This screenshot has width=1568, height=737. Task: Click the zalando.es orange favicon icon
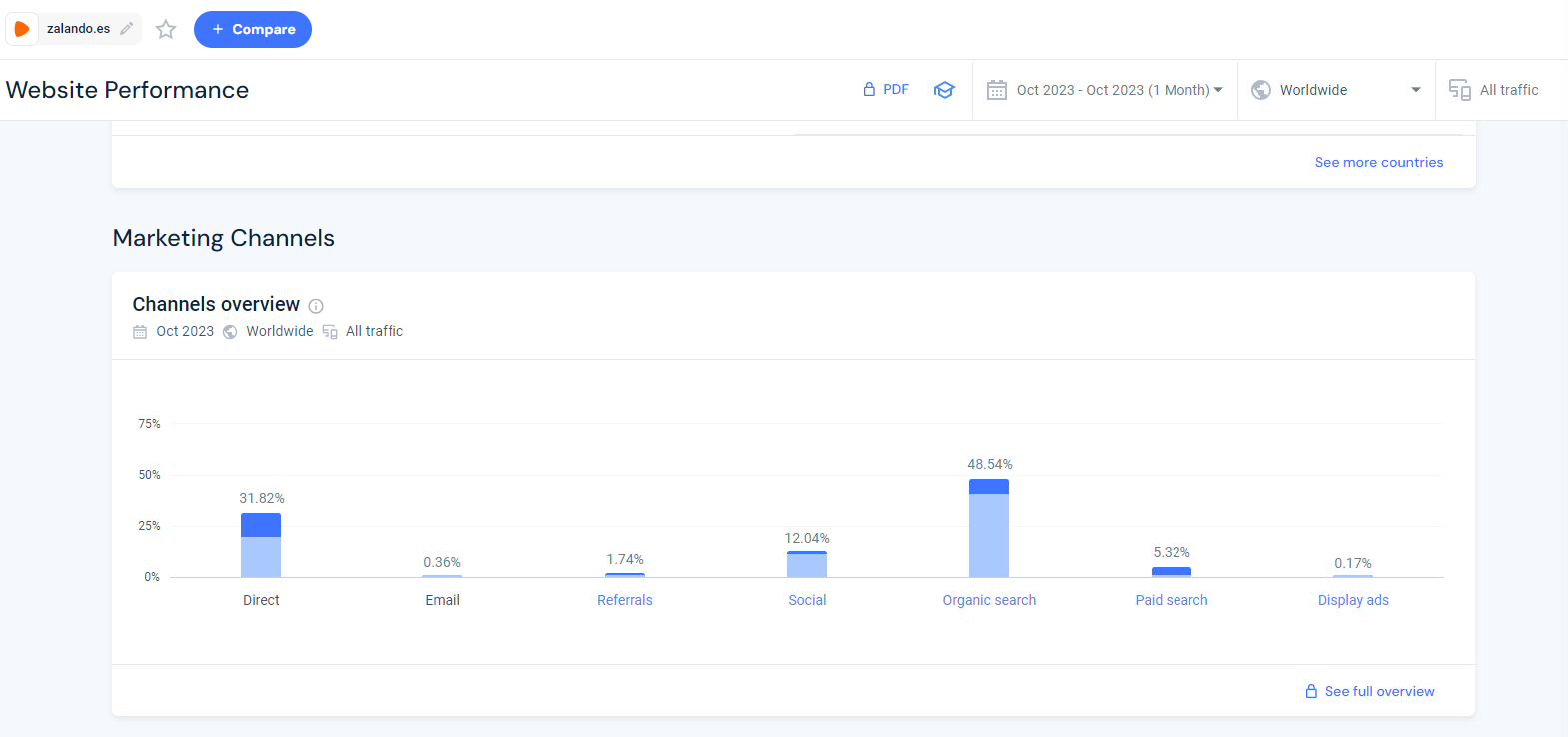(22, 29)
